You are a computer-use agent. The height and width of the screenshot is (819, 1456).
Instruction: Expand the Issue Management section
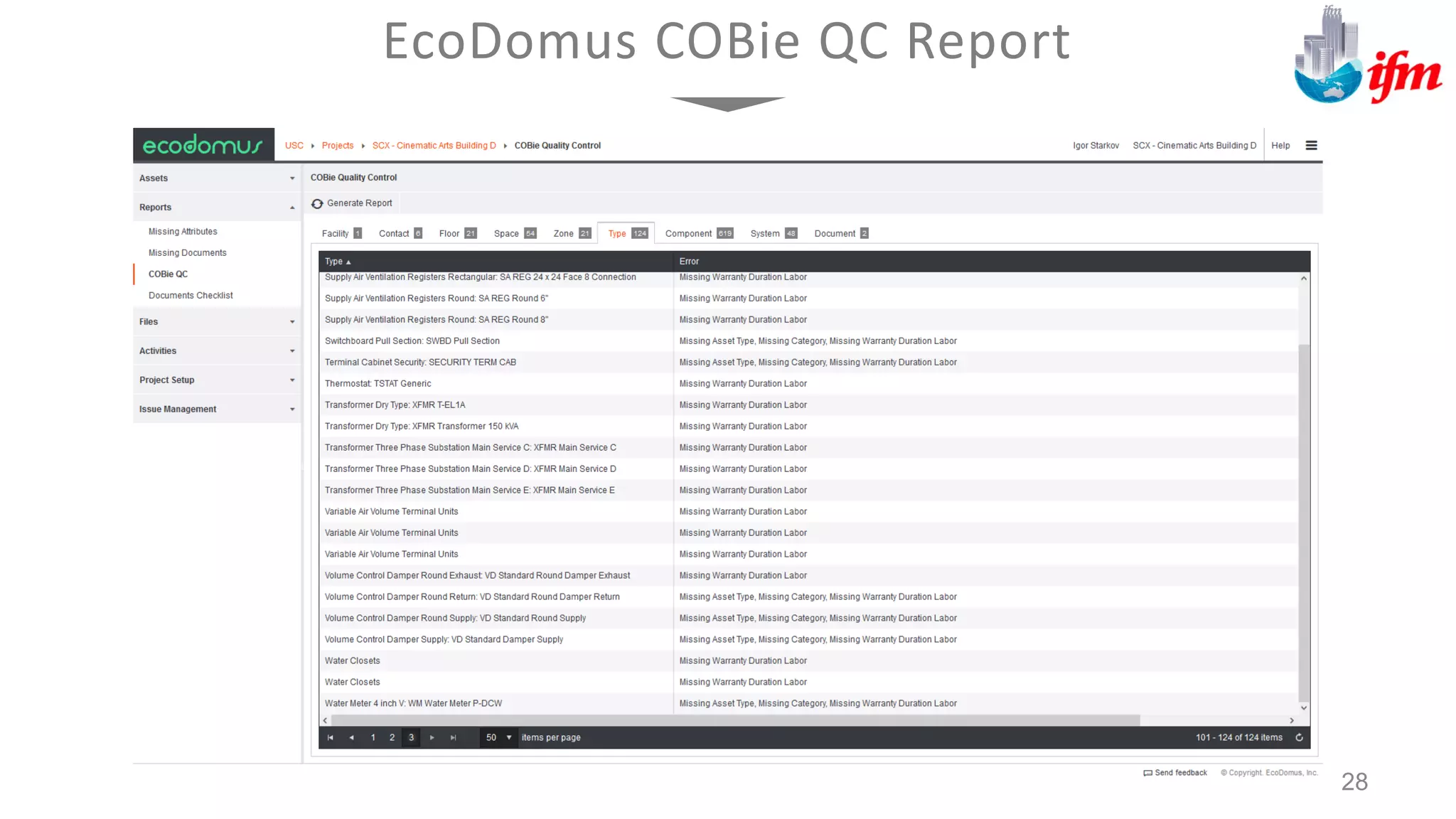pos(217,409)
